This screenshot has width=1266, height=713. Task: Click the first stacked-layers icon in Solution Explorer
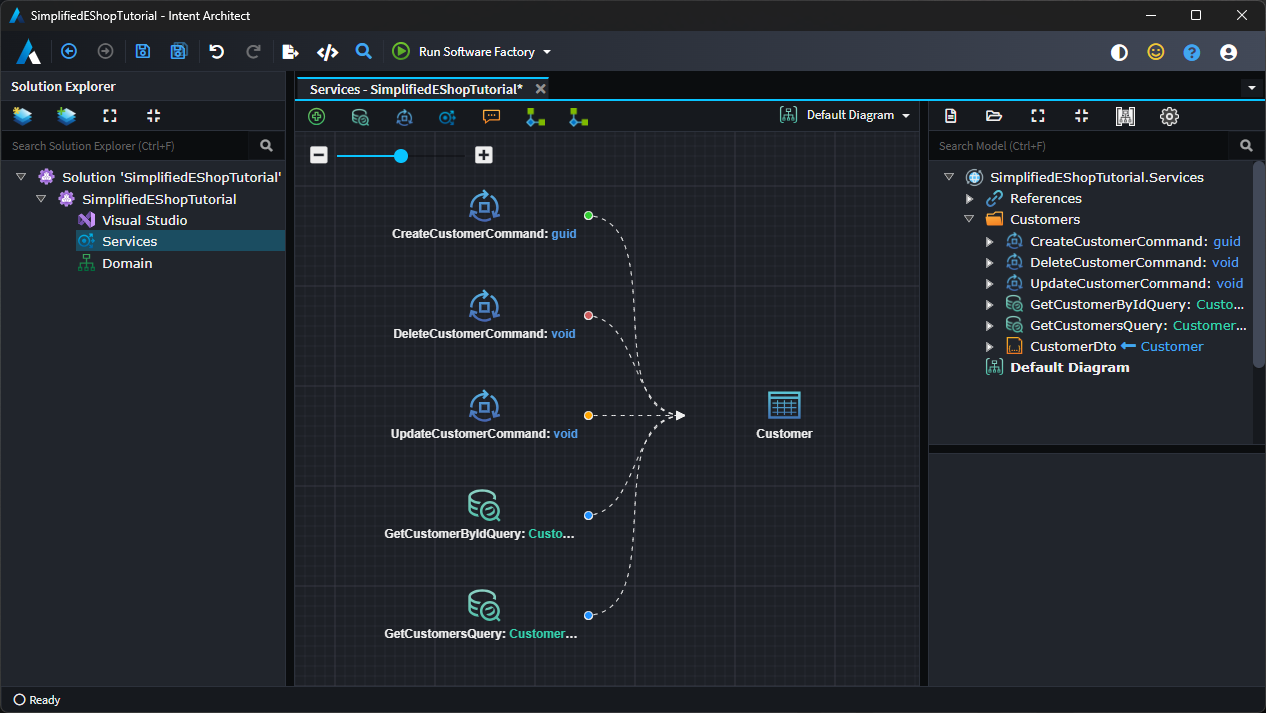tap(22, 116)
